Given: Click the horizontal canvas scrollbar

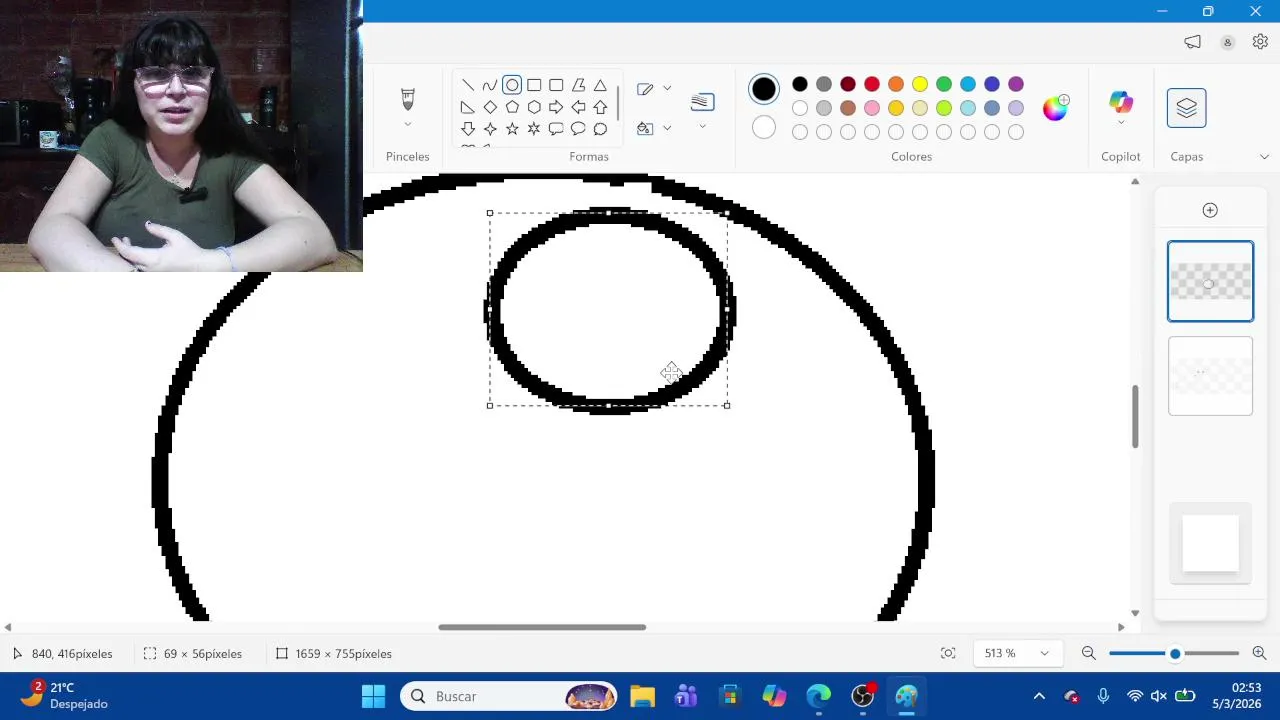Looking at the screenshot, I should coord(542,627).
